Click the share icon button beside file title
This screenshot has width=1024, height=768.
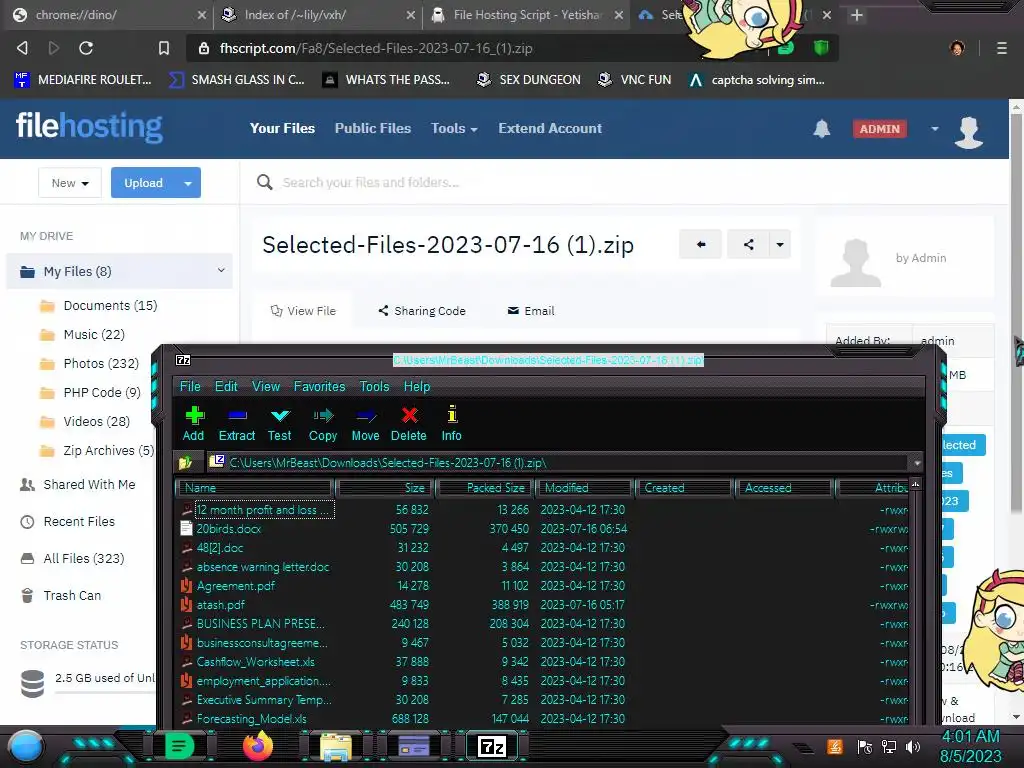(748, 244)
